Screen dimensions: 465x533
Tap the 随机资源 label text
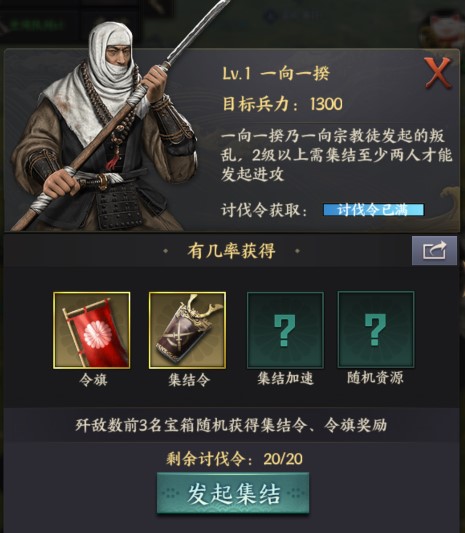(375, 377)
